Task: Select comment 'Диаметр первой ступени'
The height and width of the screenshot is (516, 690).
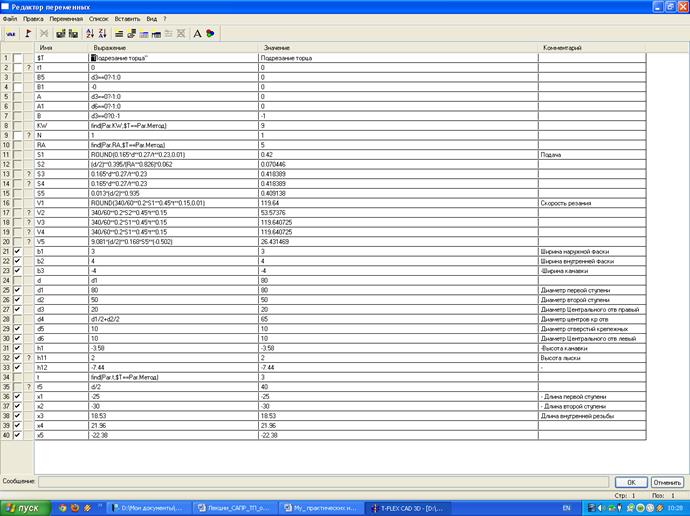Action: coord(592,290)
